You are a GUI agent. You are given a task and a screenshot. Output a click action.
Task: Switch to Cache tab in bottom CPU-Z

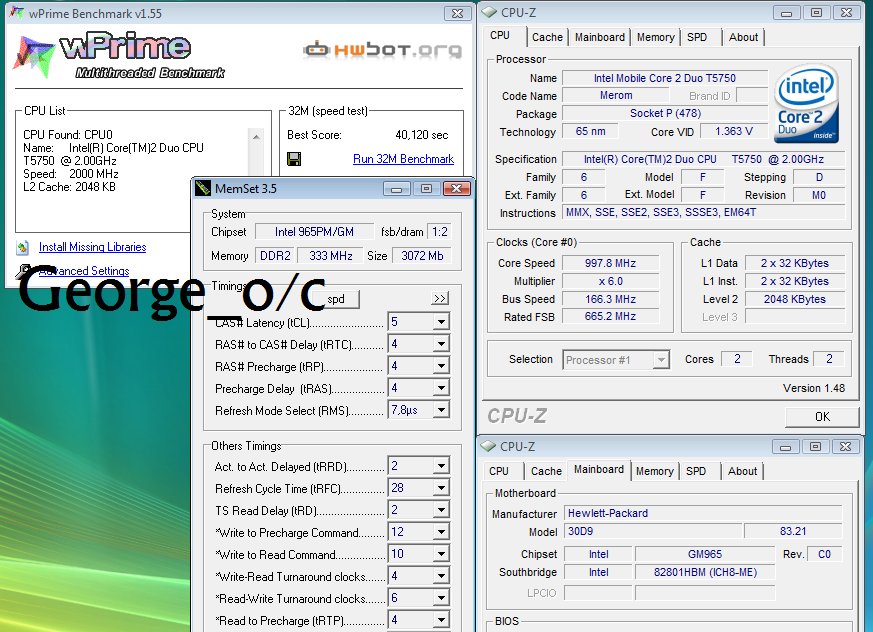(x=546, y=471)
